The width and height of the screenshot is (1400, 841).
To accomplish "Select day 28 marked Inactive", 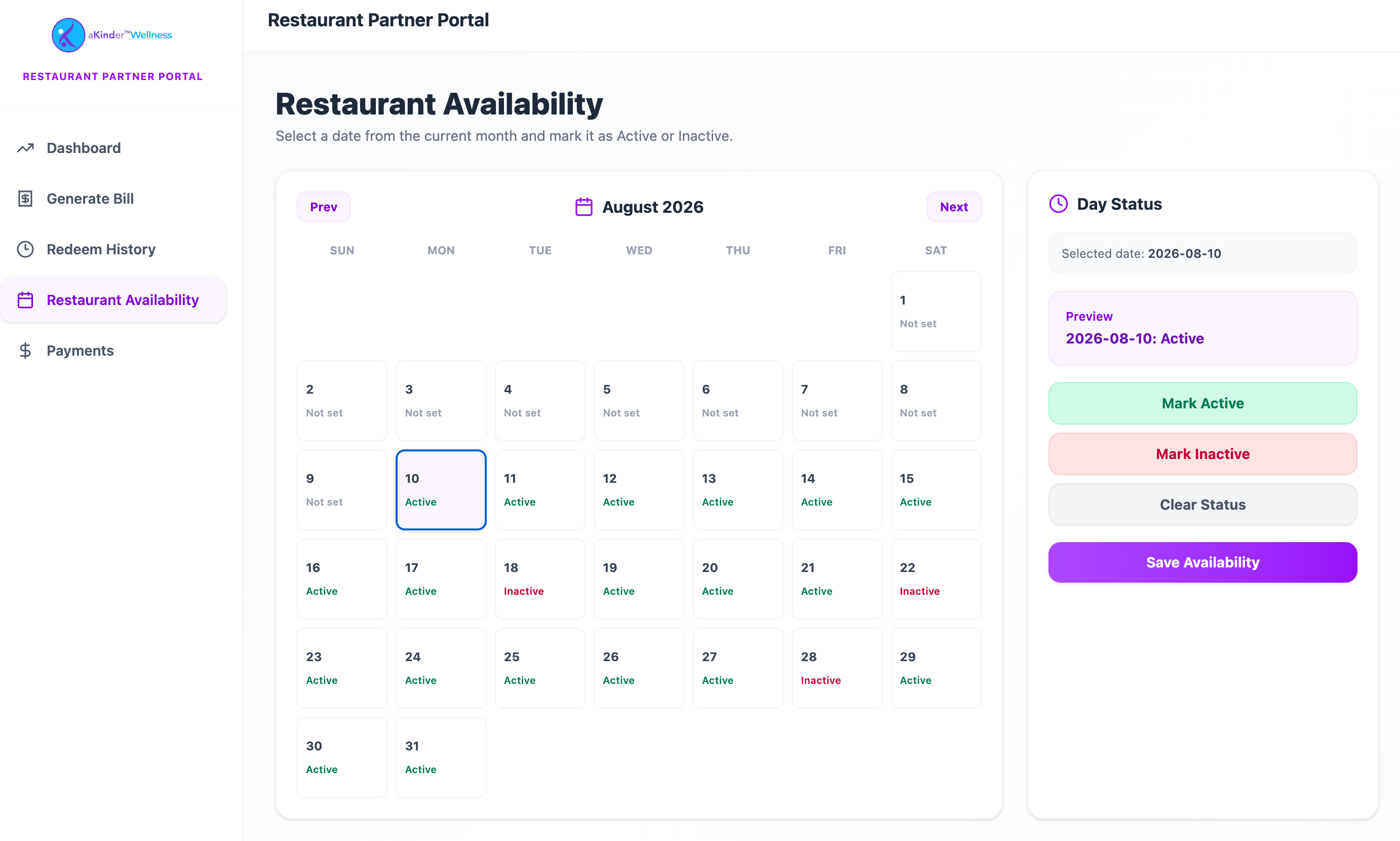I will coord(837,668).
